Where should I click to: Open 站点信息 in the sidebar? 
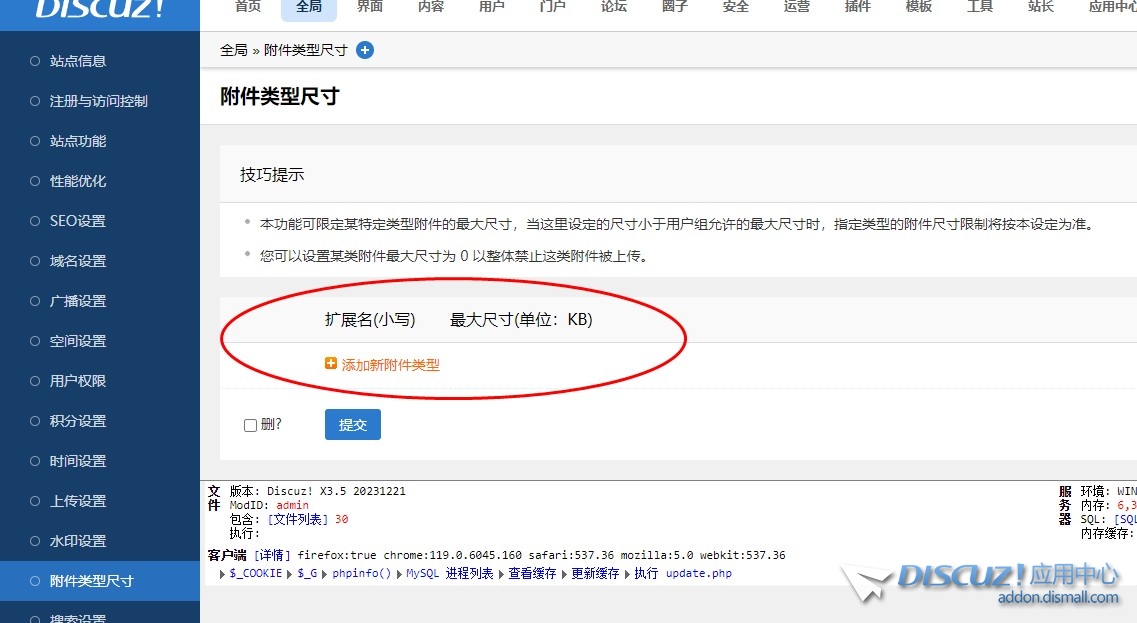(78, 61)
